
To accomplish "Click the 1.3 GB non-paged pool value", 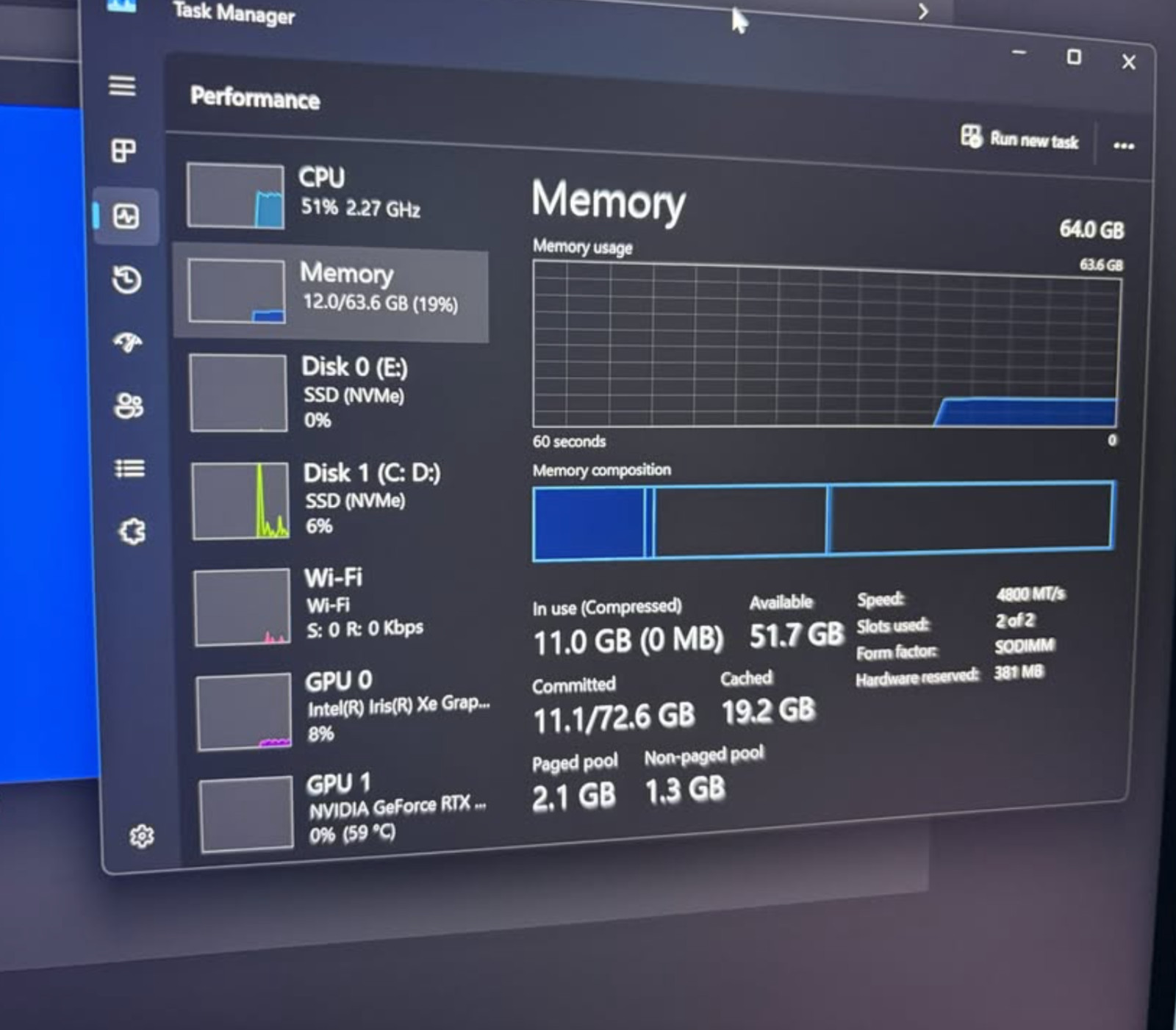I will [685, 790].
